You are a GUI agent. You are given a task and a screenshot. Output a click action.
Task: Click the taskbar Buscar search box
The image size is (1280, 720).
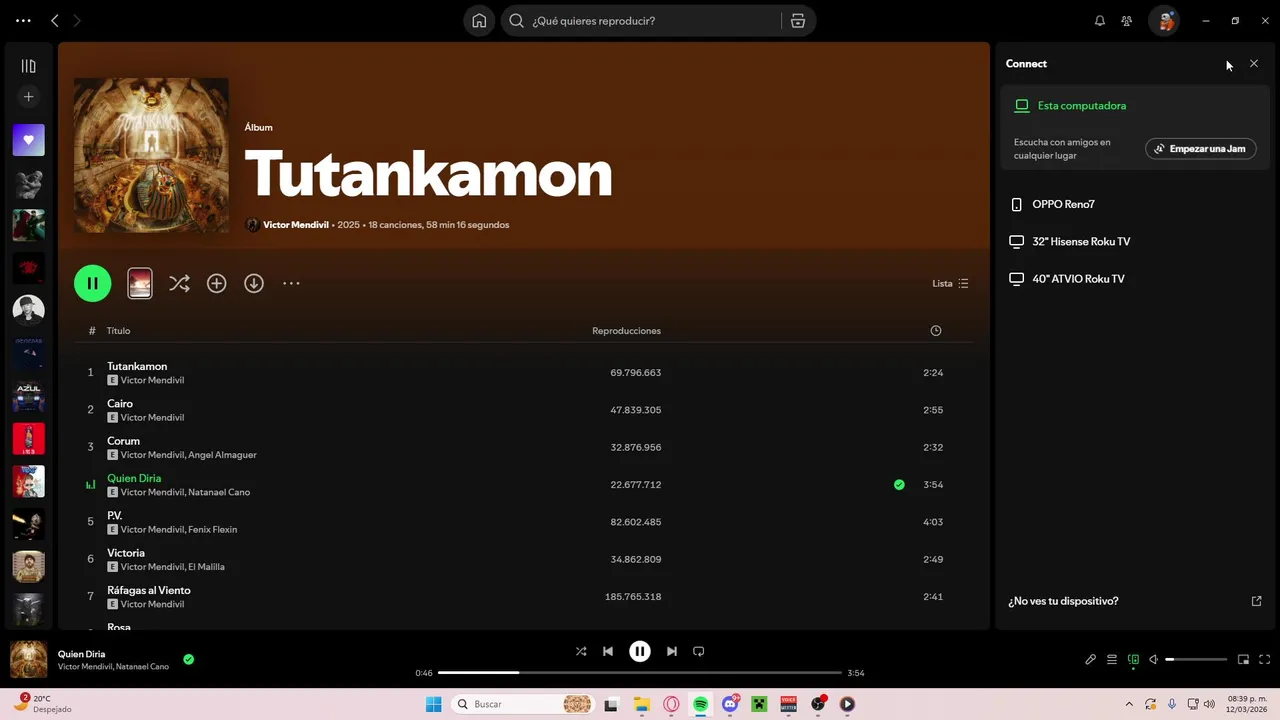point(524,704)
